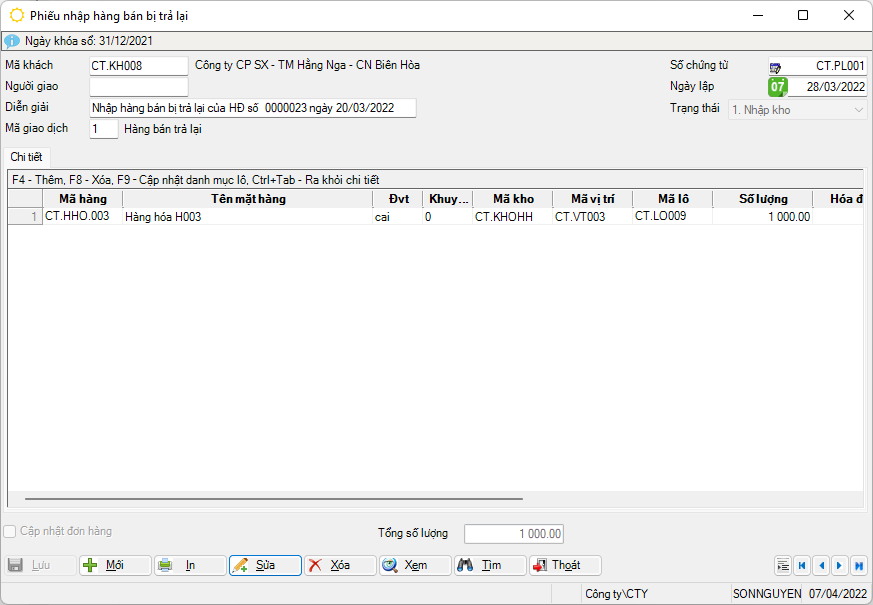The width and height of the screenshot is (873, 605).
Task: Go to the first record navigation icon
Action: (801, 565)
